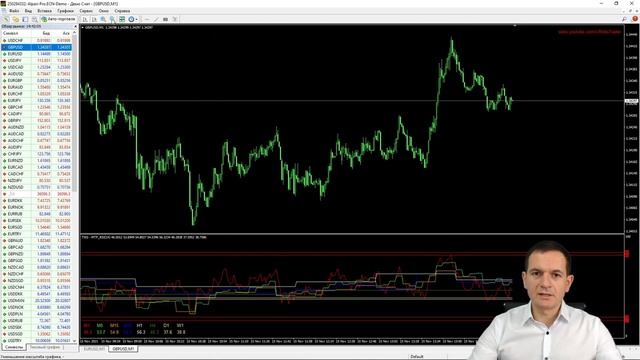The image size is (640, 360).
Task: Switch chart to candlestick icon
Action: pos(94,19)
